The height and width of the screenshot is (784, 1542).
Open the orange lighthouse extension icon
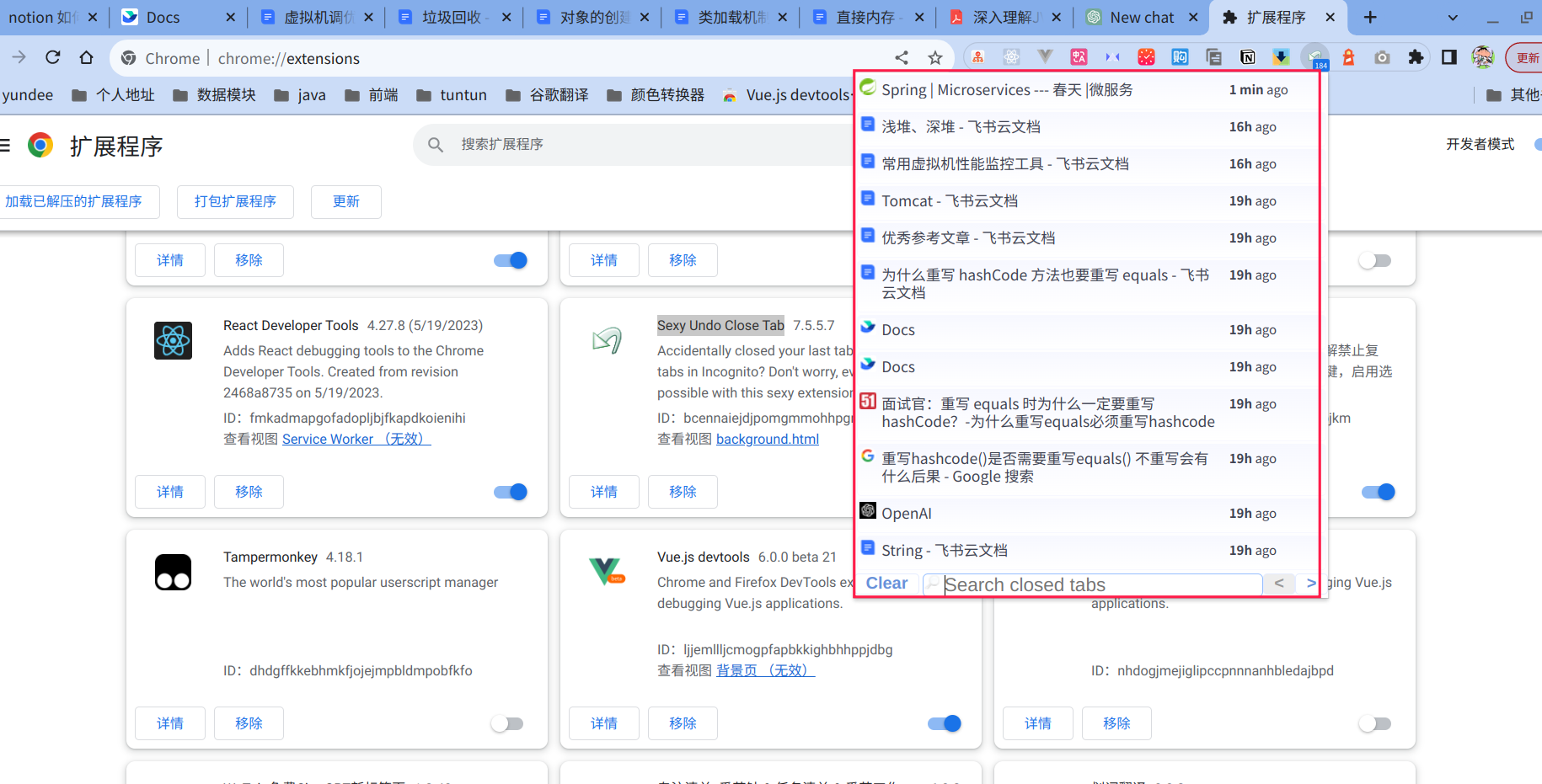[1348, 57]
